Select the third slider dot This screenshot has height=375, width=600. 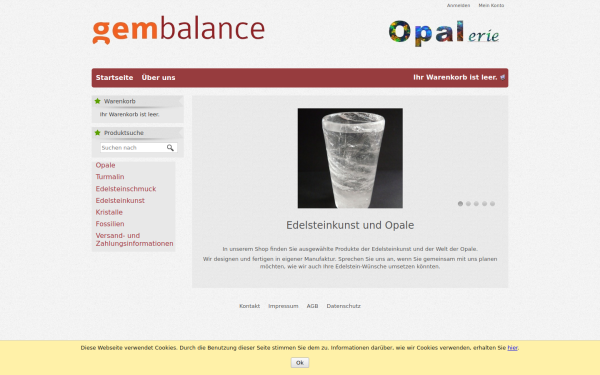pyautogui.click(x=476, y=204)
